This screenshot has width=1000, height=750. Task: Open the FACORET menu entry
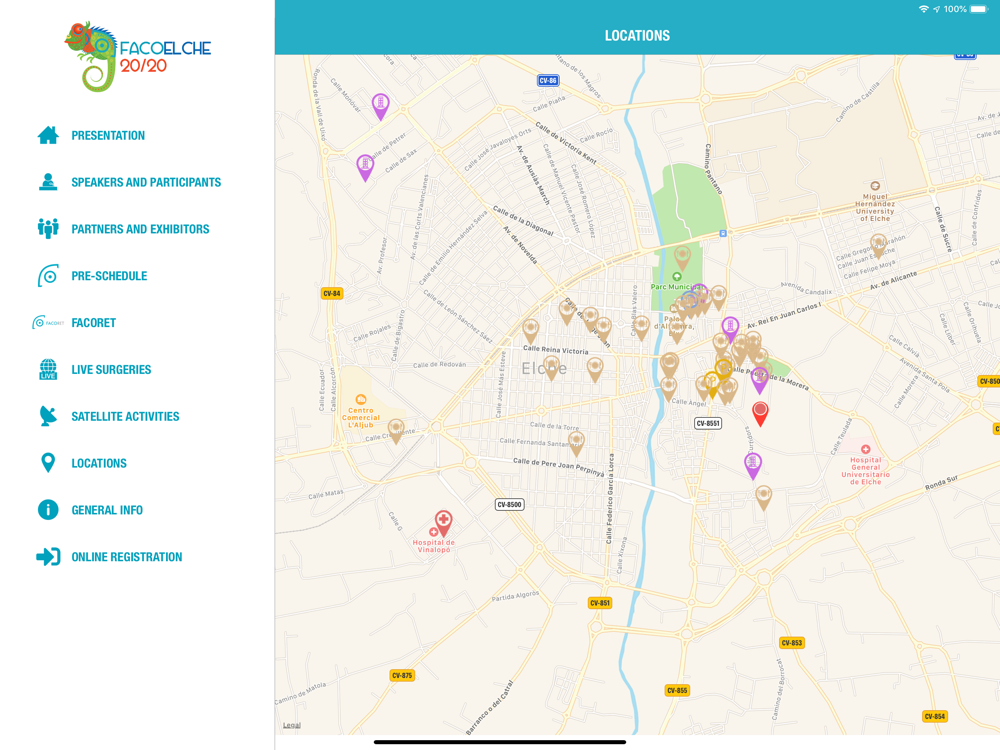click(x=93, y=323)
